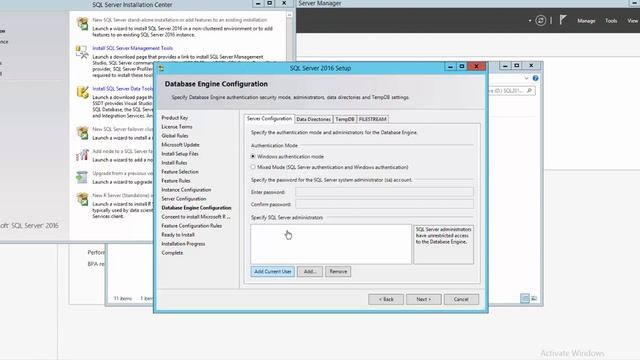Click Feature Selection step in sidebar
The height and width of the screenshot is (360, 640).
[180, 171]
